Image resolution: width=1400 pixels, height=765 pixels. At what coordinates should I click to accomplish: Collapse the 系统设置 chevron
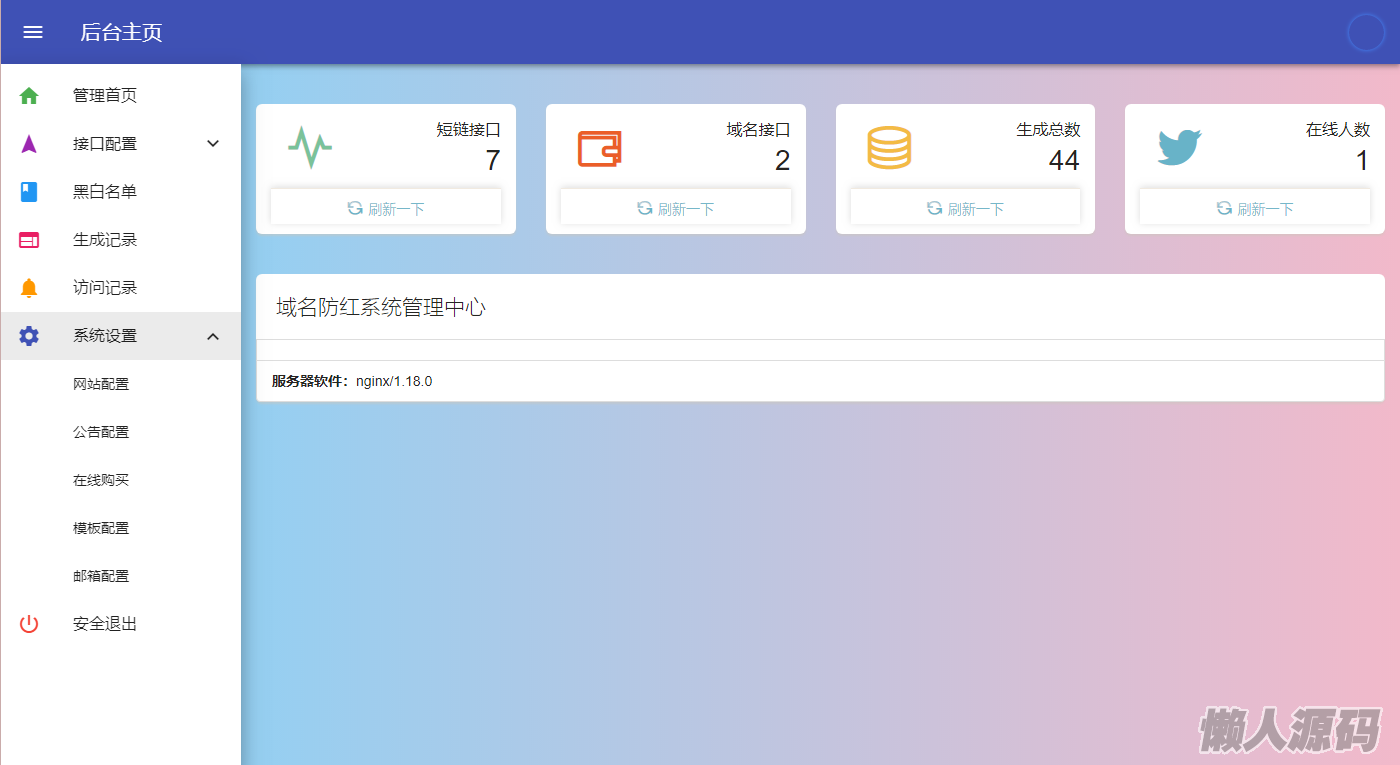(x=213, y=336)
